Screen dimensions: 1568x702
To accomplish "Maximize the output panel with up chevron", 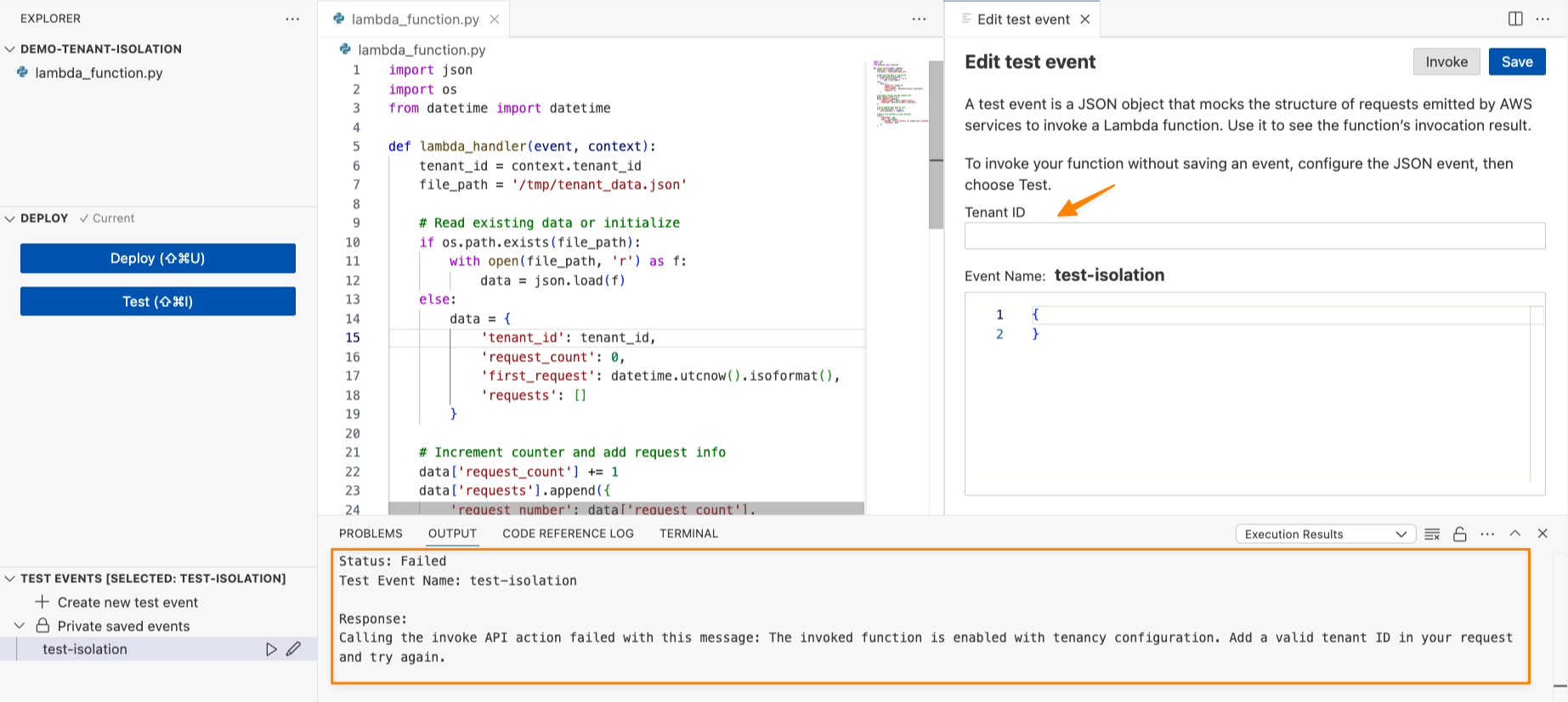I will (x=1514, y=534).
